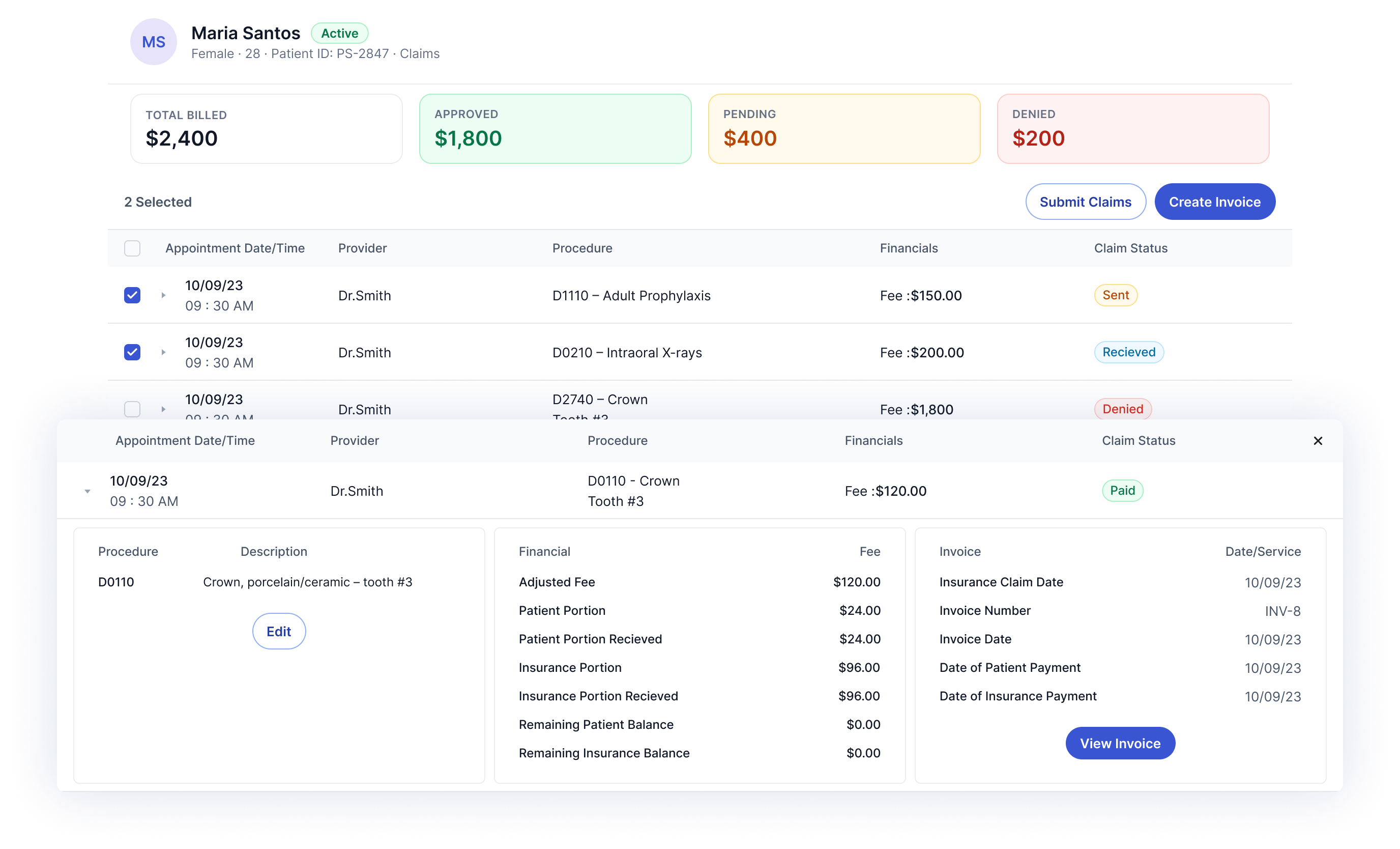Click the Sent claim status badge
The width and height of the screenshot is (1400, 849).
[1115, 295]
